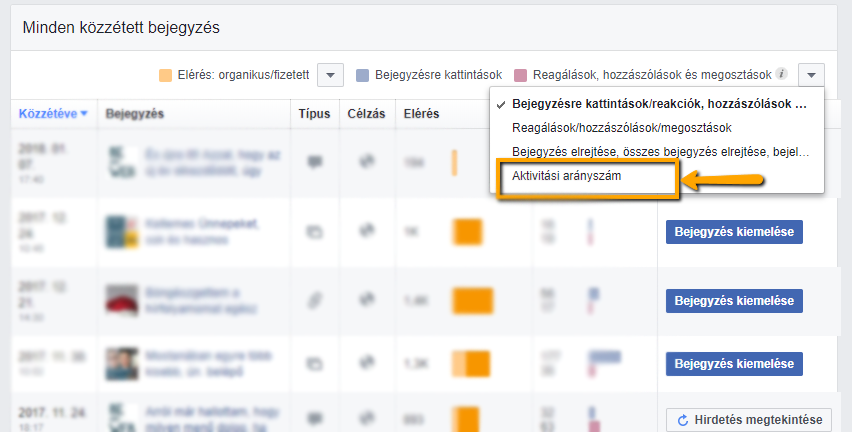Click pink 'Reagálások, hozzászólások' legend swatch

[521, 75]
